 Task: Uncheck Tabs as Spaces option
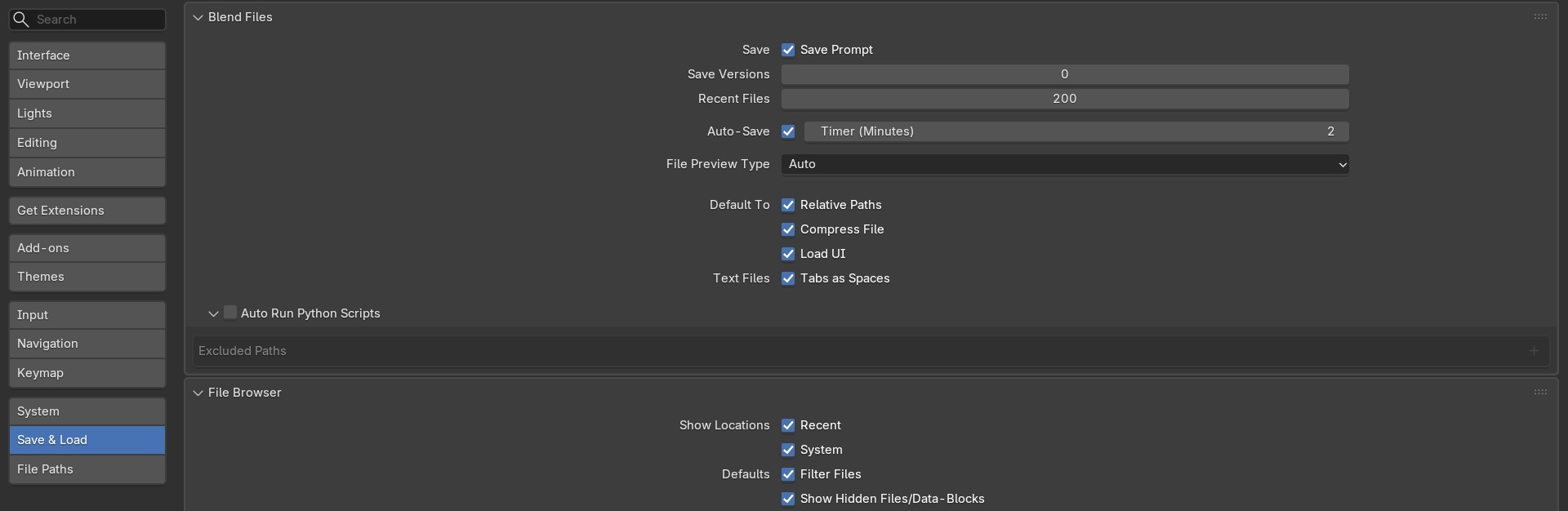pos(788,278)
